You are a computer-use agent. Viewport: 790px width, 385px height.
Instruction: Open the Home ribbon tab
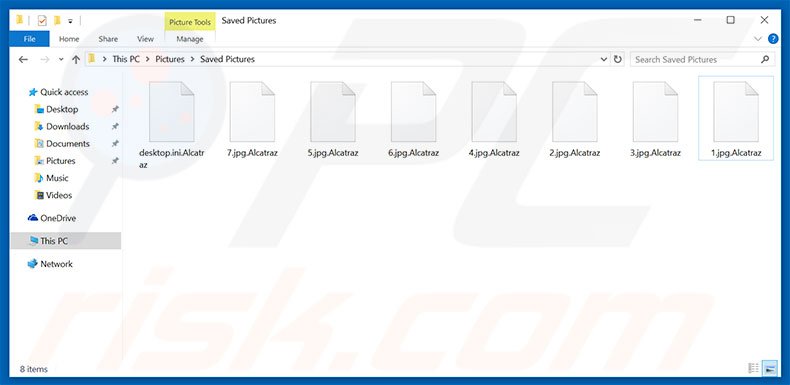tap(69, 39)
